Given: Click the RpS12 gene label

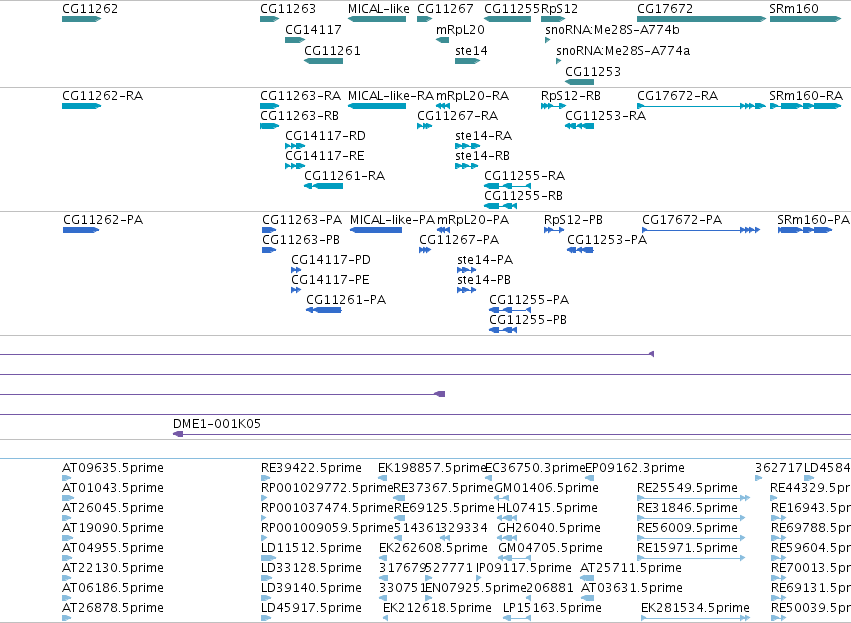Looking at the screenshot, I should pyautogui.click(x=560, y=9).
